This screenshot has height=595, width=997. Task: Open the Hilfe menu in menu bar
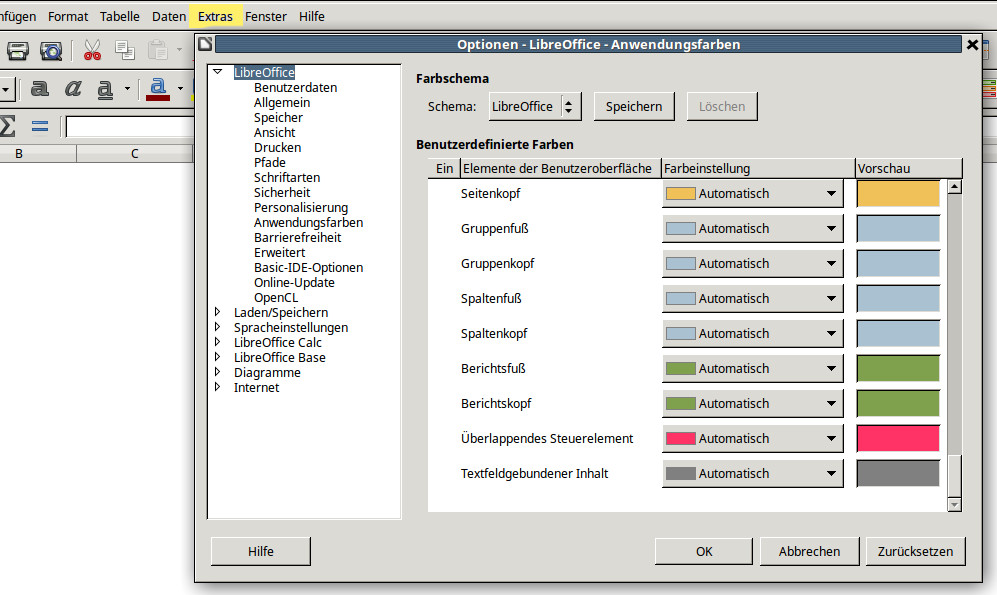(x=312, y=17)
